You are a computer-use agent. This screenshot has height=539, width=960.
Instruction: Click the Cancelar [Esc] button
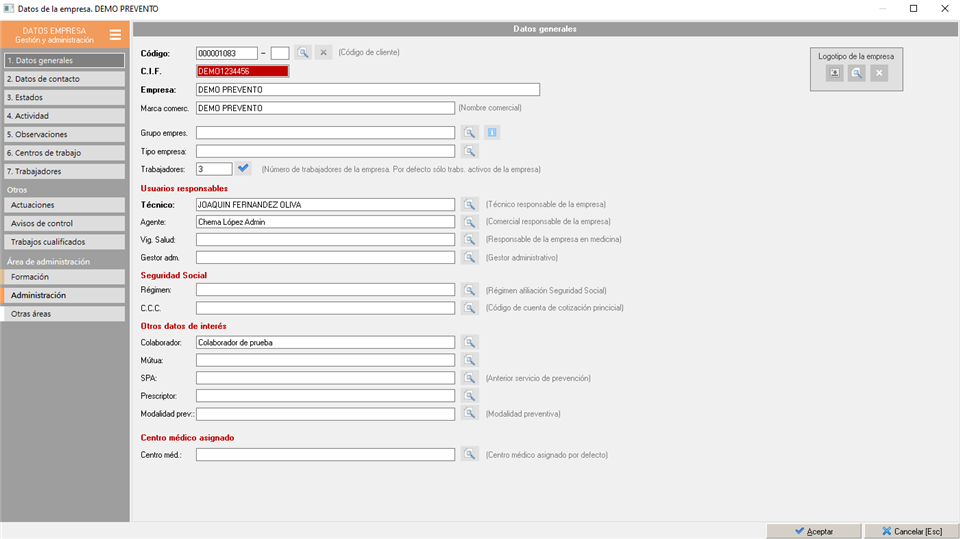point(910,531)
